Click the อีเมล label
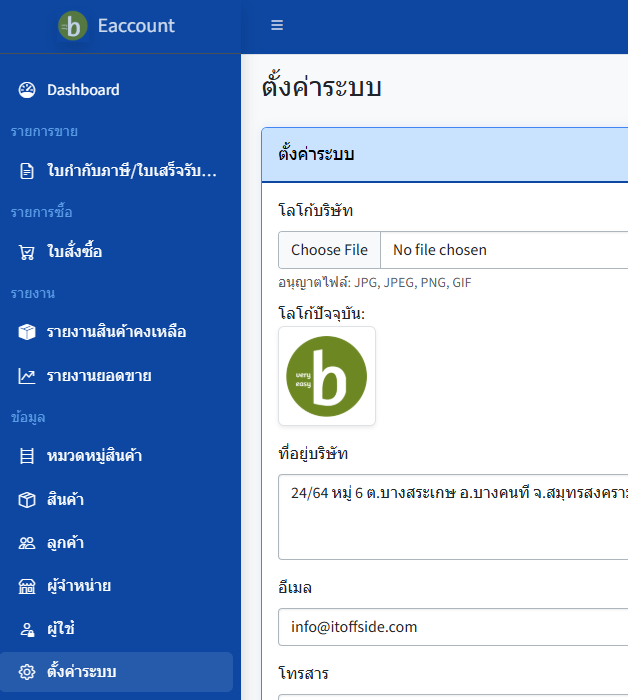The width and height of the screenshot is (628, 700). point(295,588)
